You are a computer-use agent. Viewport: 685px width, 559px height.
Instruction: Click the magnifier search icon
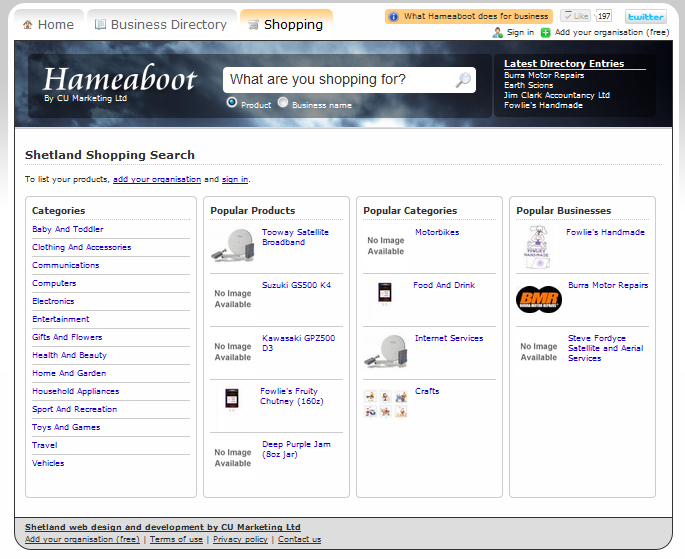(x=463, y=80)
